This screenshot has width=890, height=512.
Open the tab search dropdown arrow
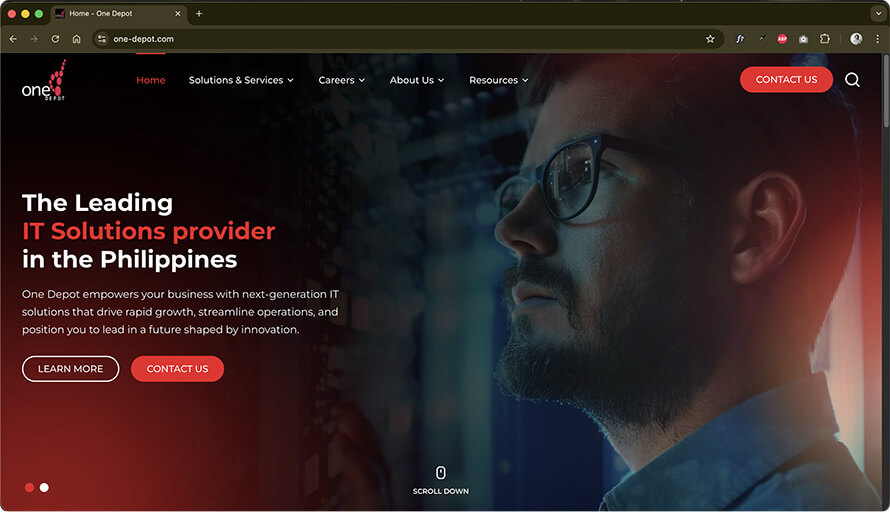[x=878, y=14]
